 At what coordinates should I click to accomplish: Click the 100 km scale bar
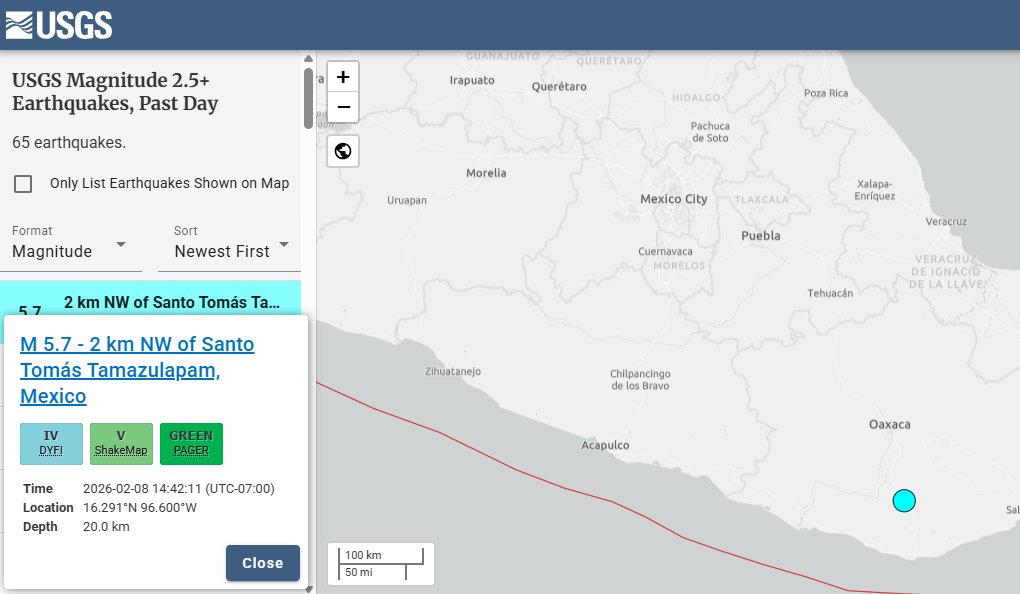pos(381,556)
